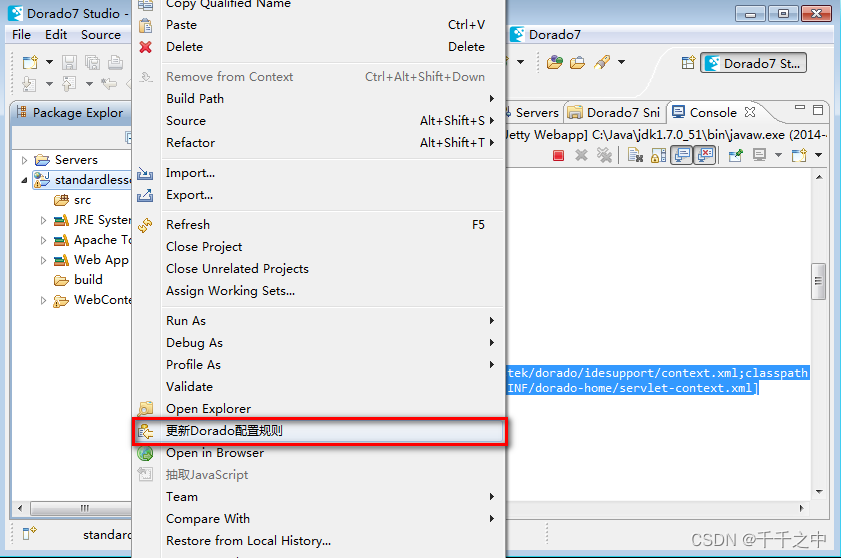Collapse the standardless project node
Image resolution: width=841 pixels, height=558 pixels.
[24, 180]
